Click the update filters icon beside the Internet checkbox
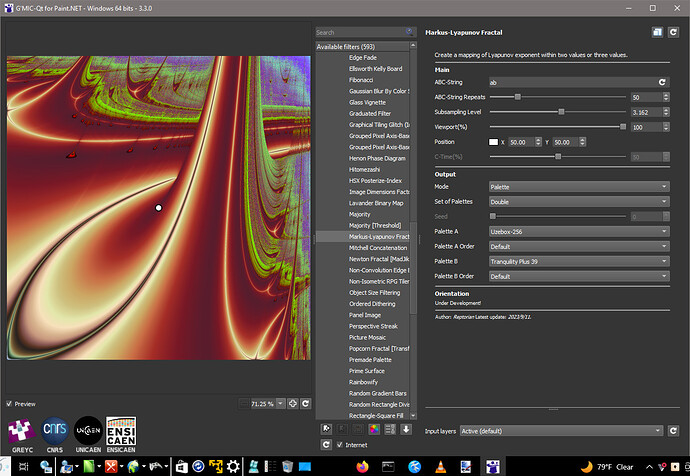The width and height of the screenshot is (690, 476). pyautogui.click(x=325, y=445)
